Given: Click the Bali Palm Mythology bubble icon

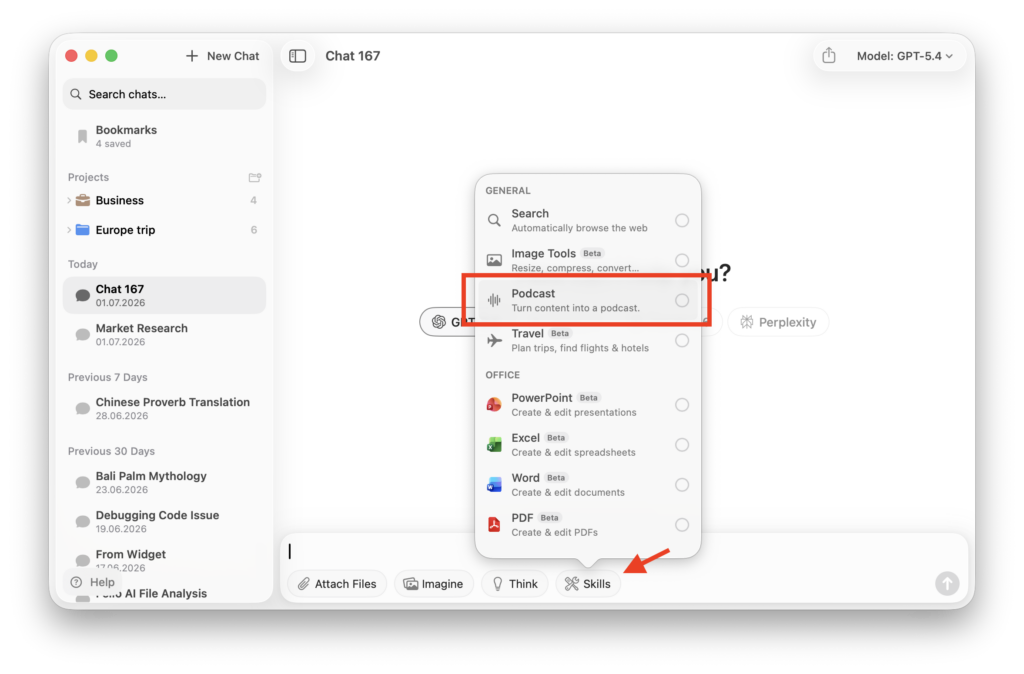Looking at the screenshot, I should coord(82,482).
